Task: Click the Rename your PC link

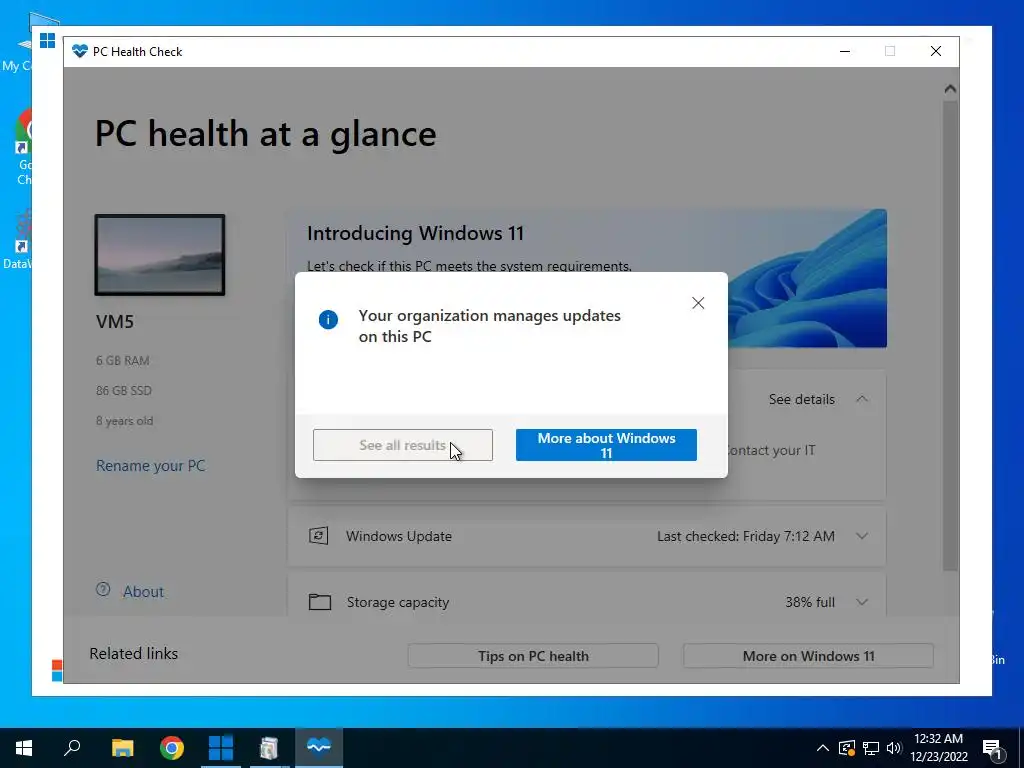Action: tap(151, 466)
